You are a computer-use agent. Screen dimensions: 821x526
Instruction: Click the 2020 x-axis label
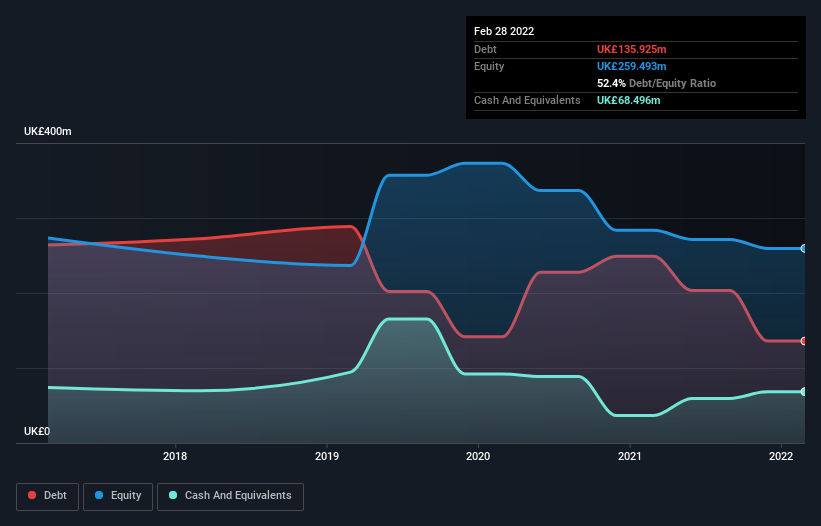point(478,456)
